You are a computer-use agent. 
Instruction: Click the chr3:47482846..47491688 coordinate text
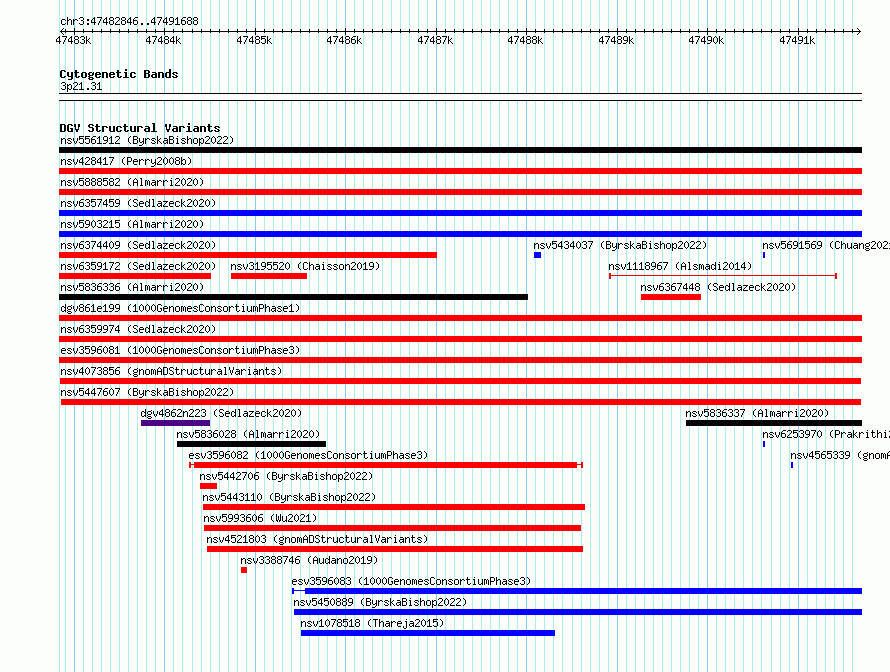(x=129, y=21)
